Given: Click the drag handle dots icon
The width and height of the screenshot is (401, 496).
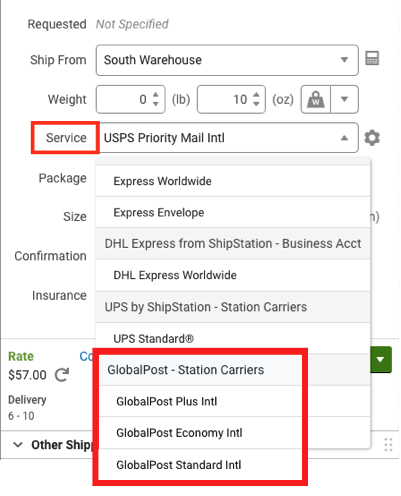Looking at the screenshot, I should [x=388, y=445].
